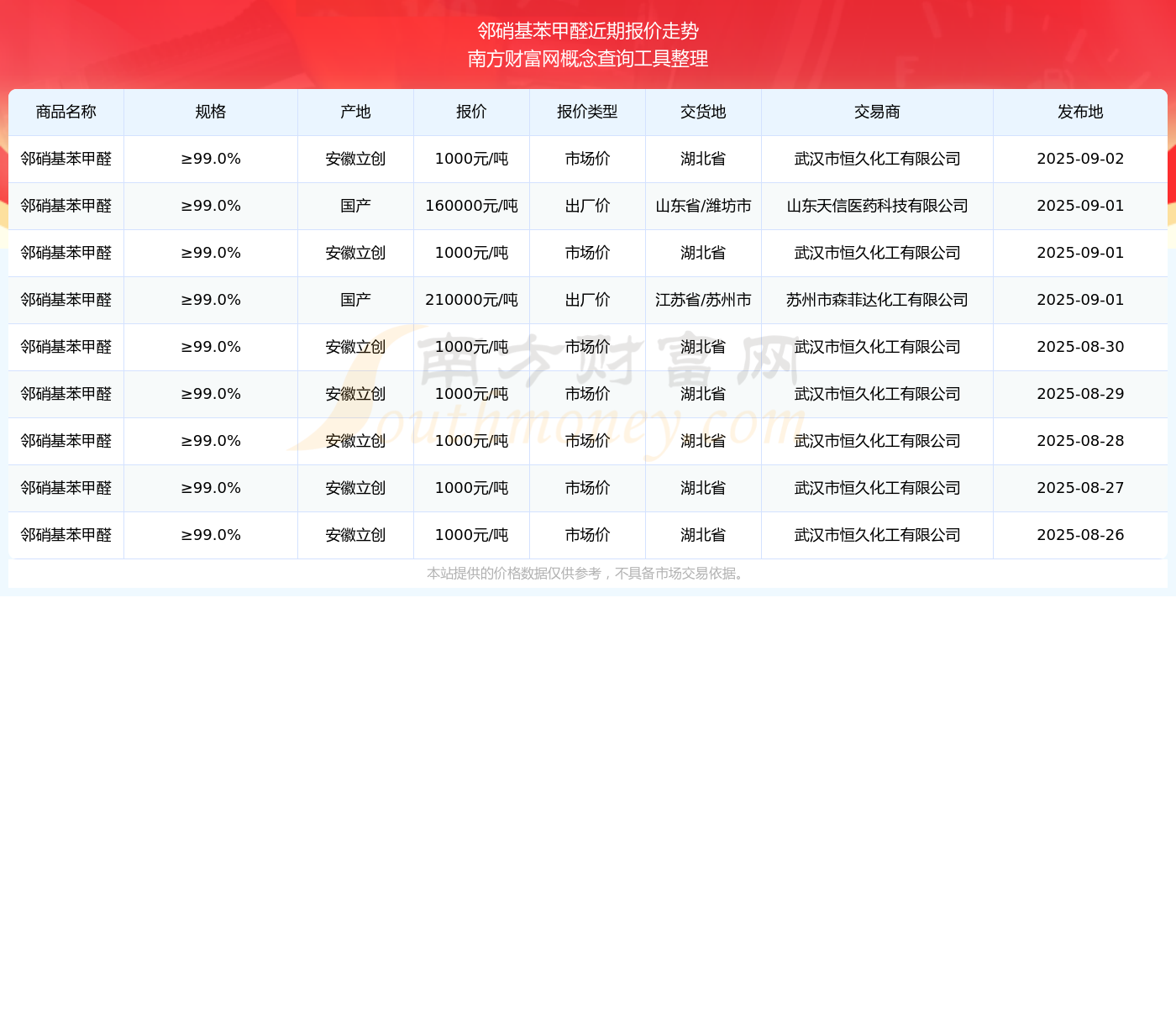1176x1012 pixels.
Task: Click 国产 in the 160000元/吨 row
Action: tap(355, 206)
